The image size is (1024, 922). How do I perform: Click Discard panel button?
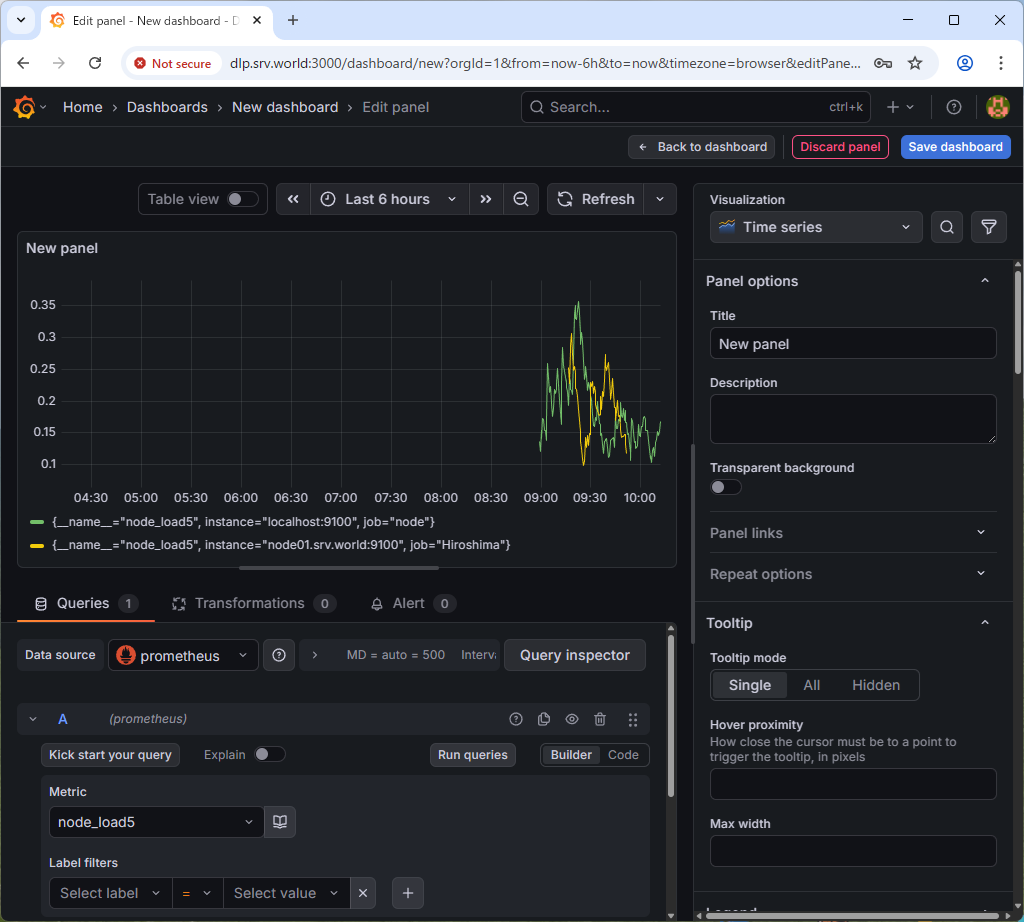pos(840,147)
